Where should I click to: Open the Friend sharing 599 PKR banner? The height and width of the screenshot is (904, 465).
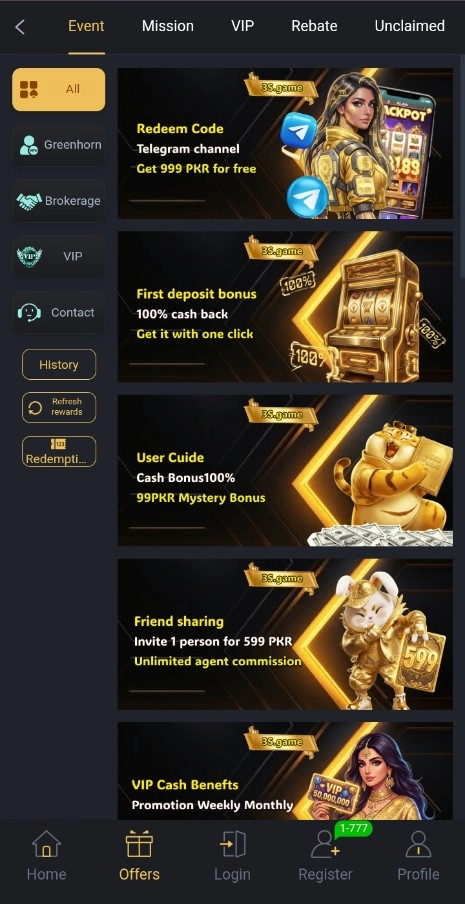click(285, 634)
